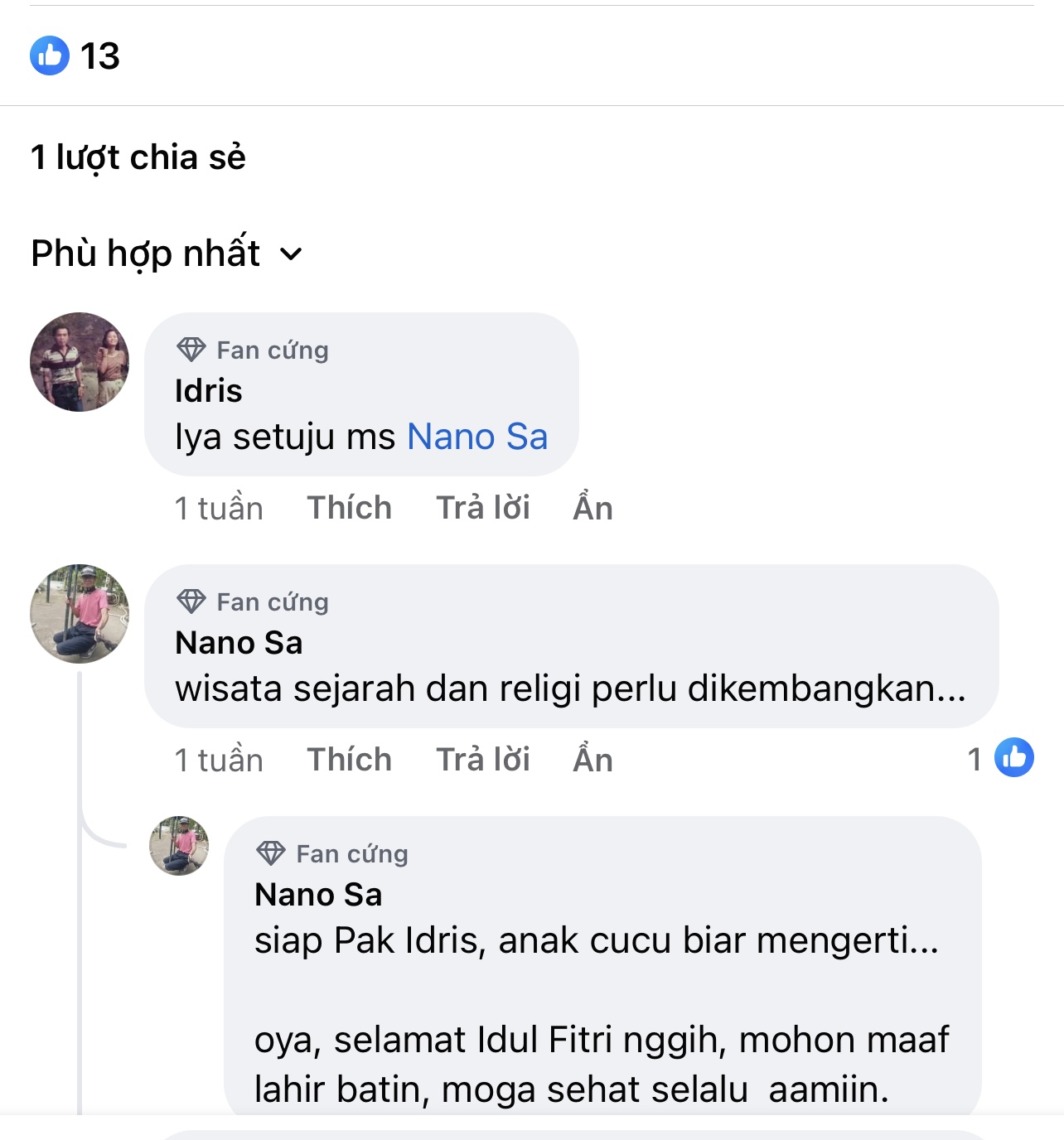Open Idris's profile name
Screen dimensions: 1064x1140
pyautogui.click(x=209, y=391)
